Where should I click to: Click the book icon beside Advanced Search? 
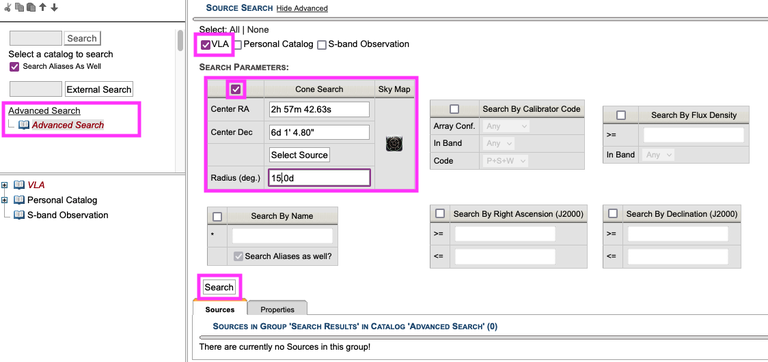24,125
